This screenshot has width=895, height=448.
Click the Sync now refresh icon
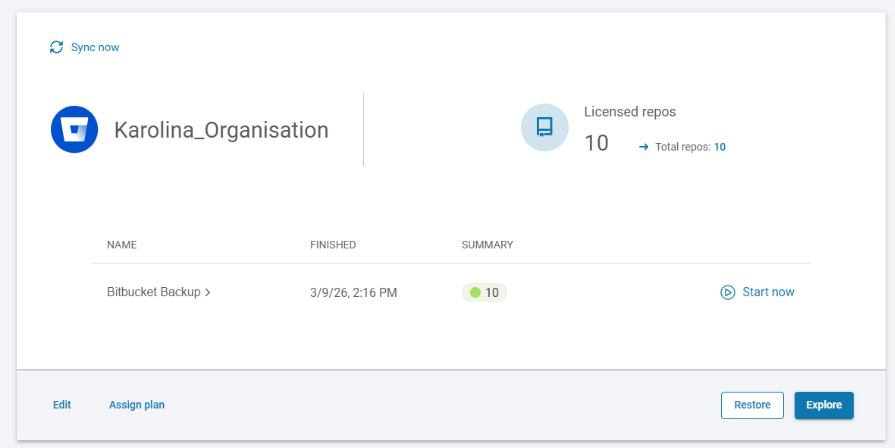pyautogui.click(x=57, y=47)
